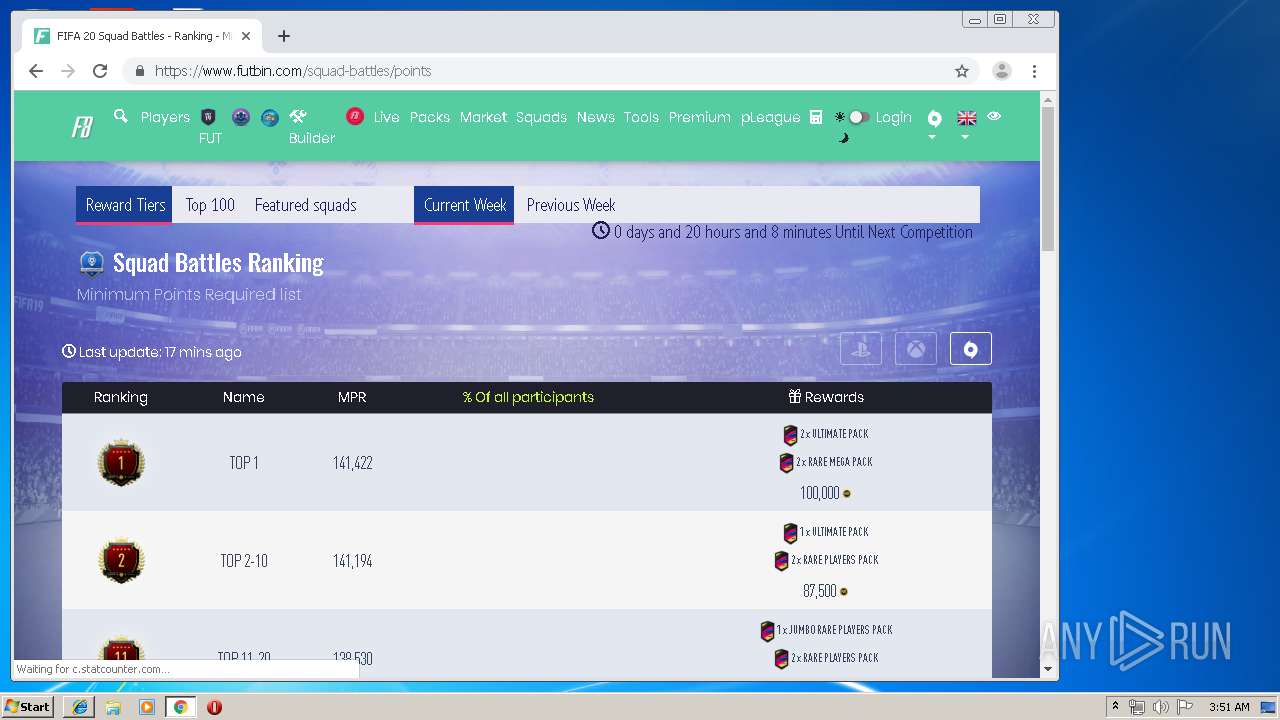Switch to the Top 100 tab
The width and height of the screenshot is (1280, 720).
point(210,205)
